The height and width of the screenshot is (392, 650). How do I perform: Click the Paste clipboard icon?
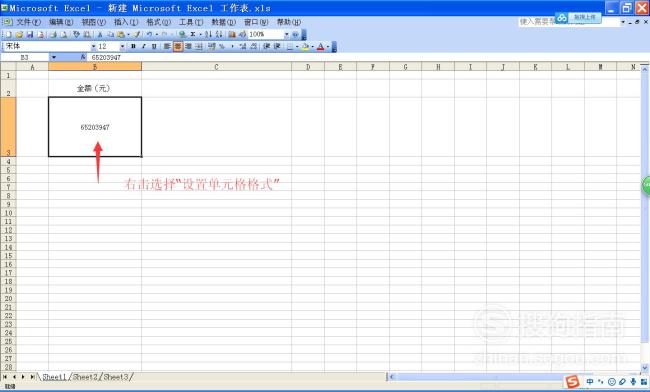[121, 34]
